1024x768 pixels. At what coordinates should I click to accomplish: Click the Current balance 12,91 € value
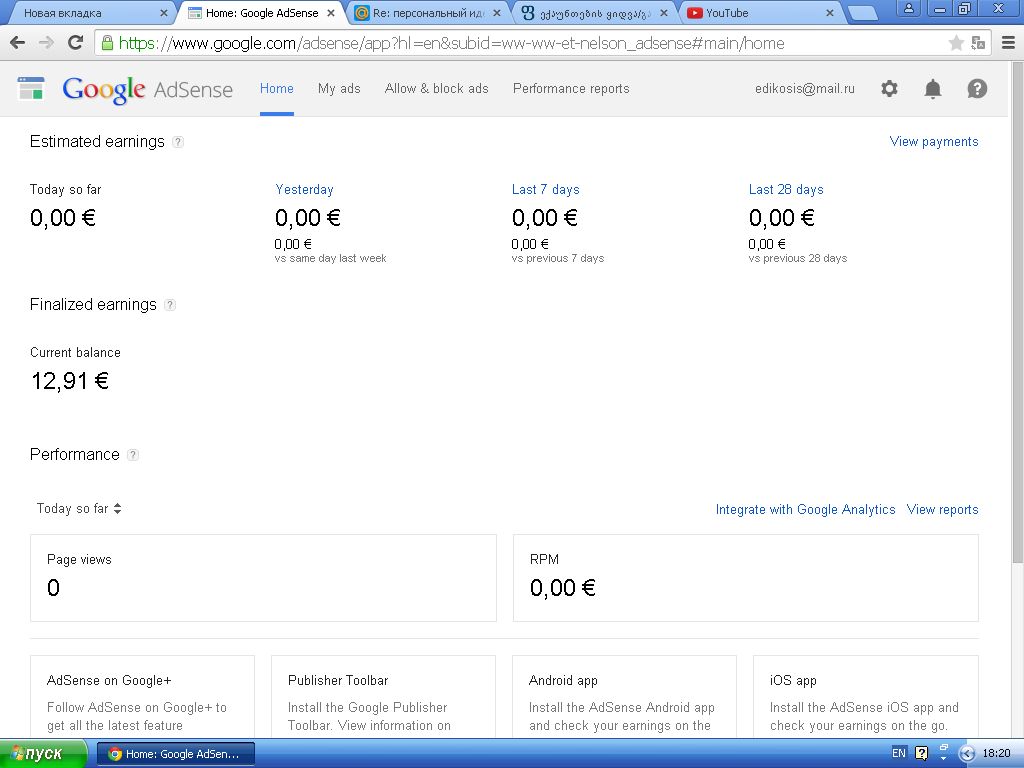[70, 381]
